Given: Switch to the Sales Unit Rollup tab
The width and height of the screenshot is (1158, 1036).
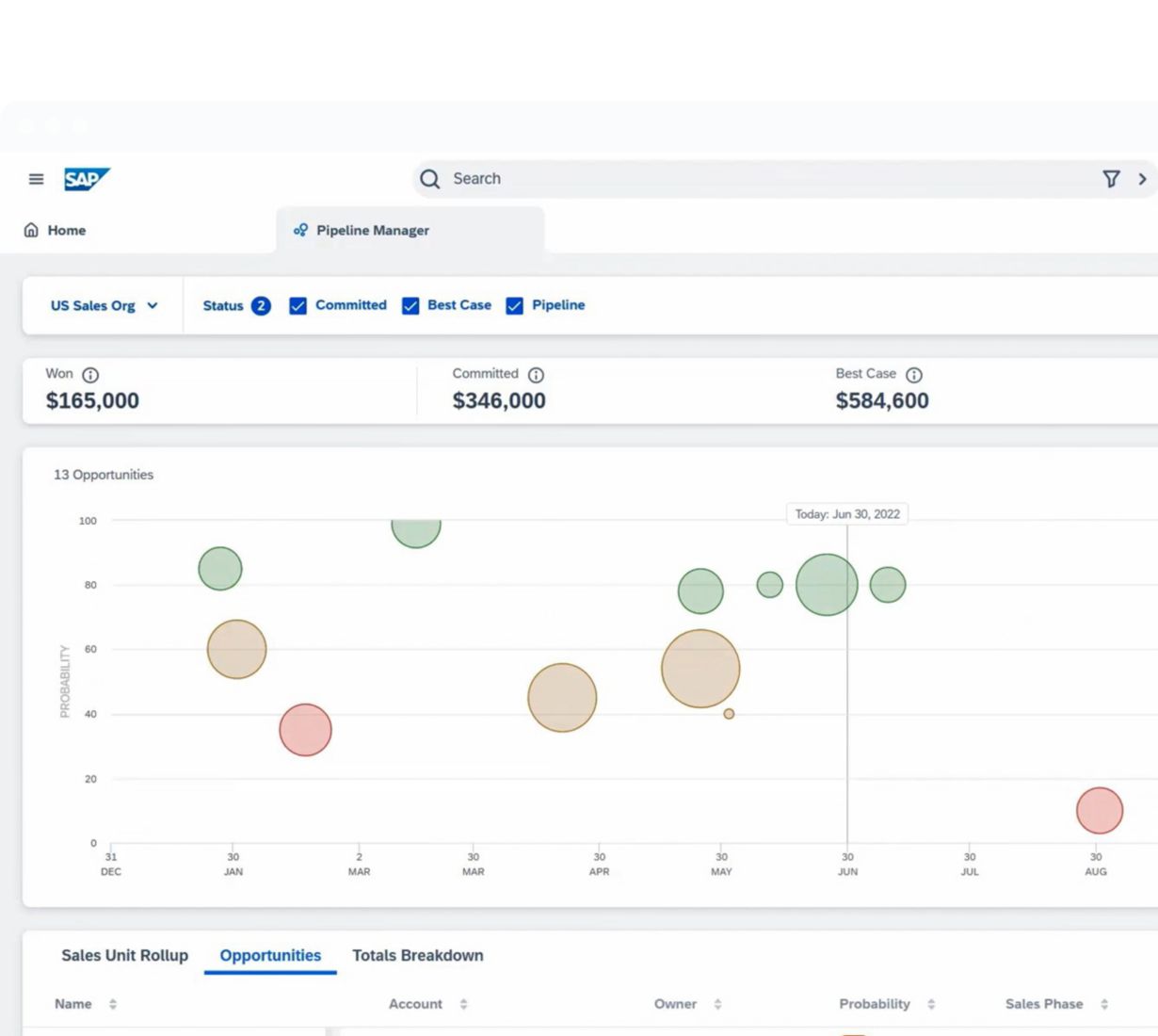Looking at the screenshot, I should pyautogui.click(x=124, y=955).
